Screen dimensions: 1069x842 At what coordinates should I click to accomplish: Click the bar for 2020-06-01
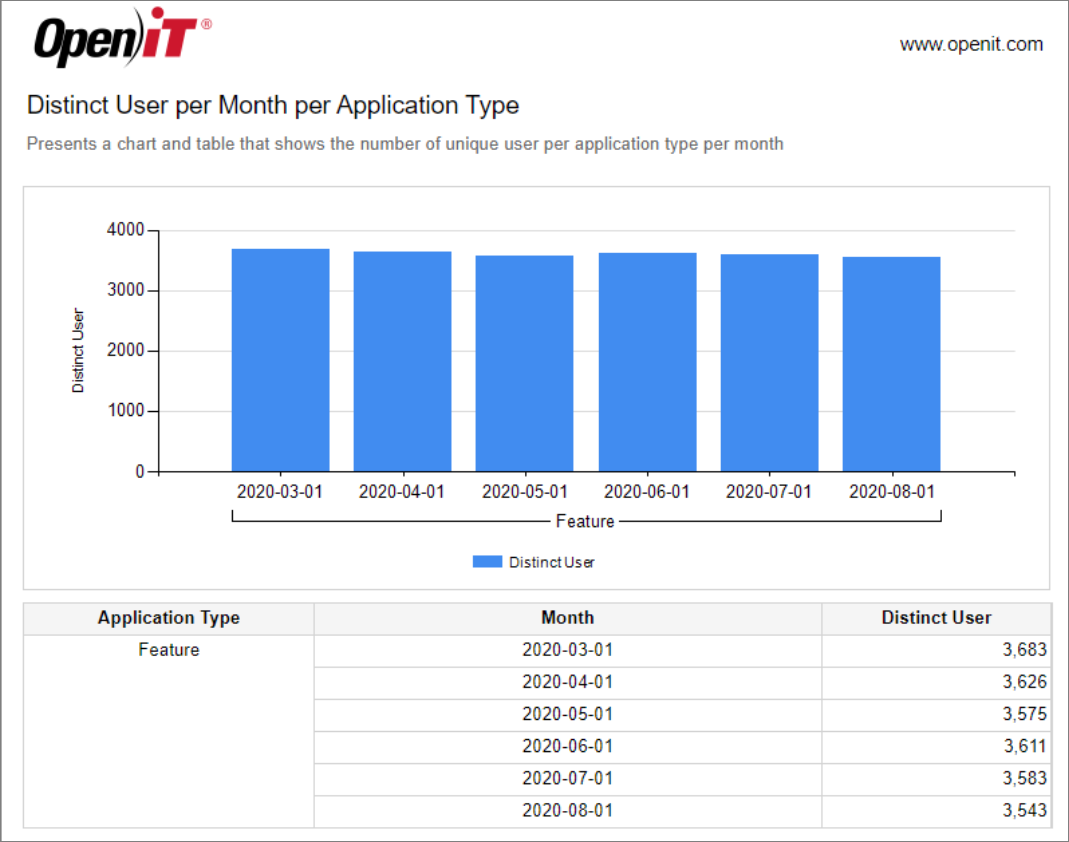[647, 360]
